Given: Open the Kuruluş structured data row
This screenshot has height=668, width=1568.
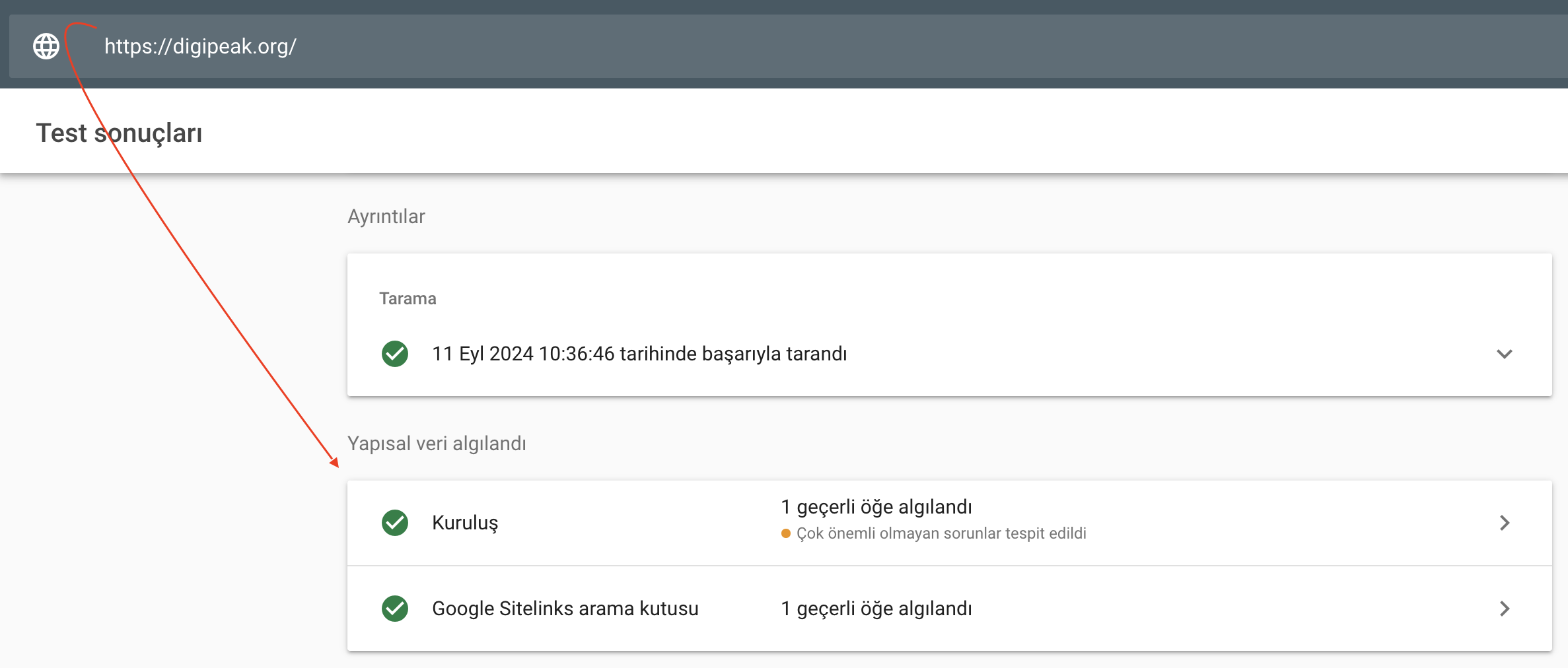Looking at the screenshot, I should [x=950, y=523].
